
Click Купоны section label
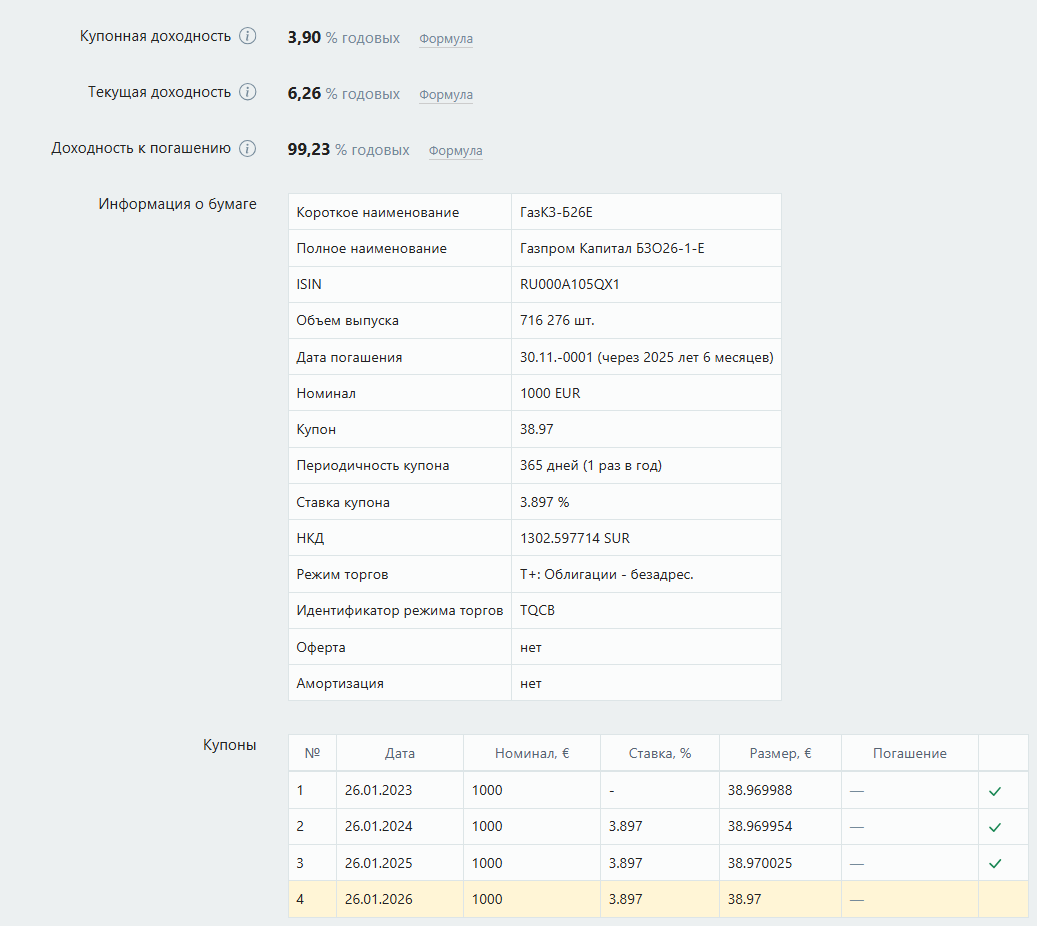click(229, 745)
